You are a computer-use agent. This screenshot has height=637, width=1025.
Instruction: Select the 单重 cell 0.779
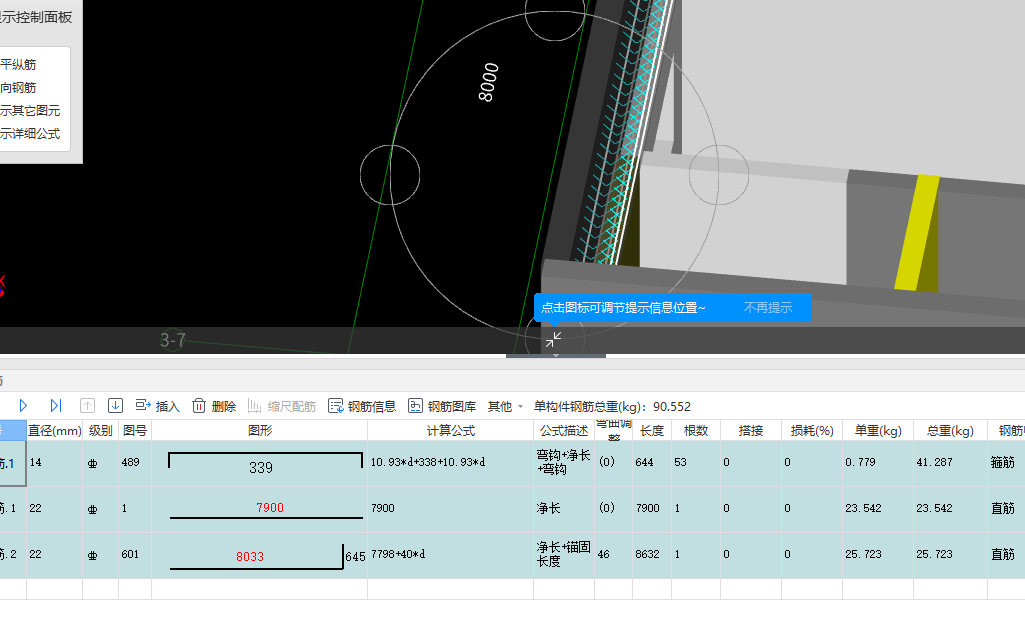878,462
